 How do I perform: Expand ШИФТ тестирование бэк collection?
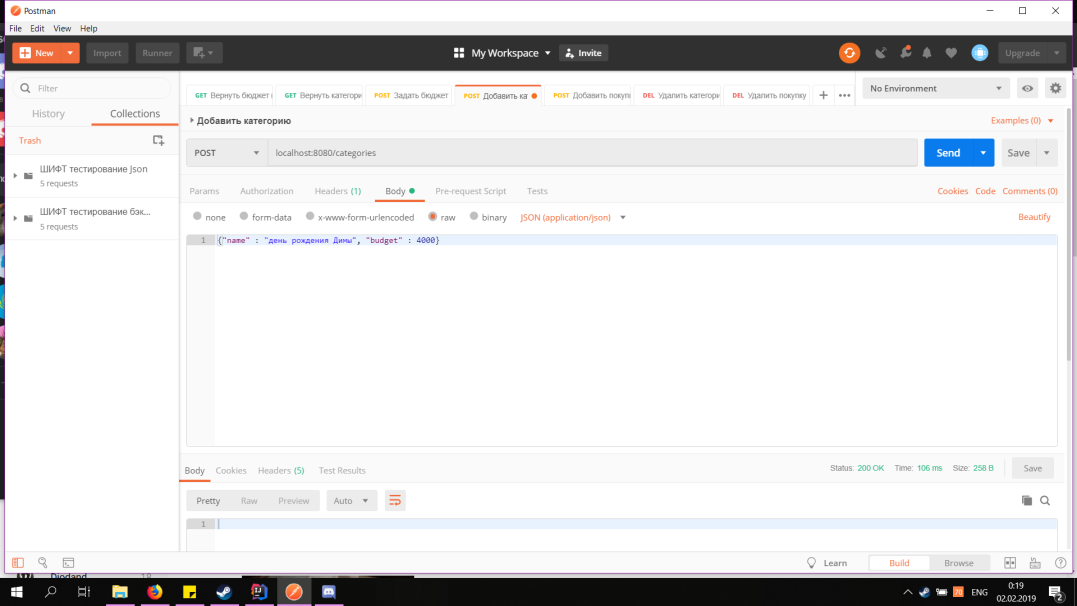tap(15, 218)
